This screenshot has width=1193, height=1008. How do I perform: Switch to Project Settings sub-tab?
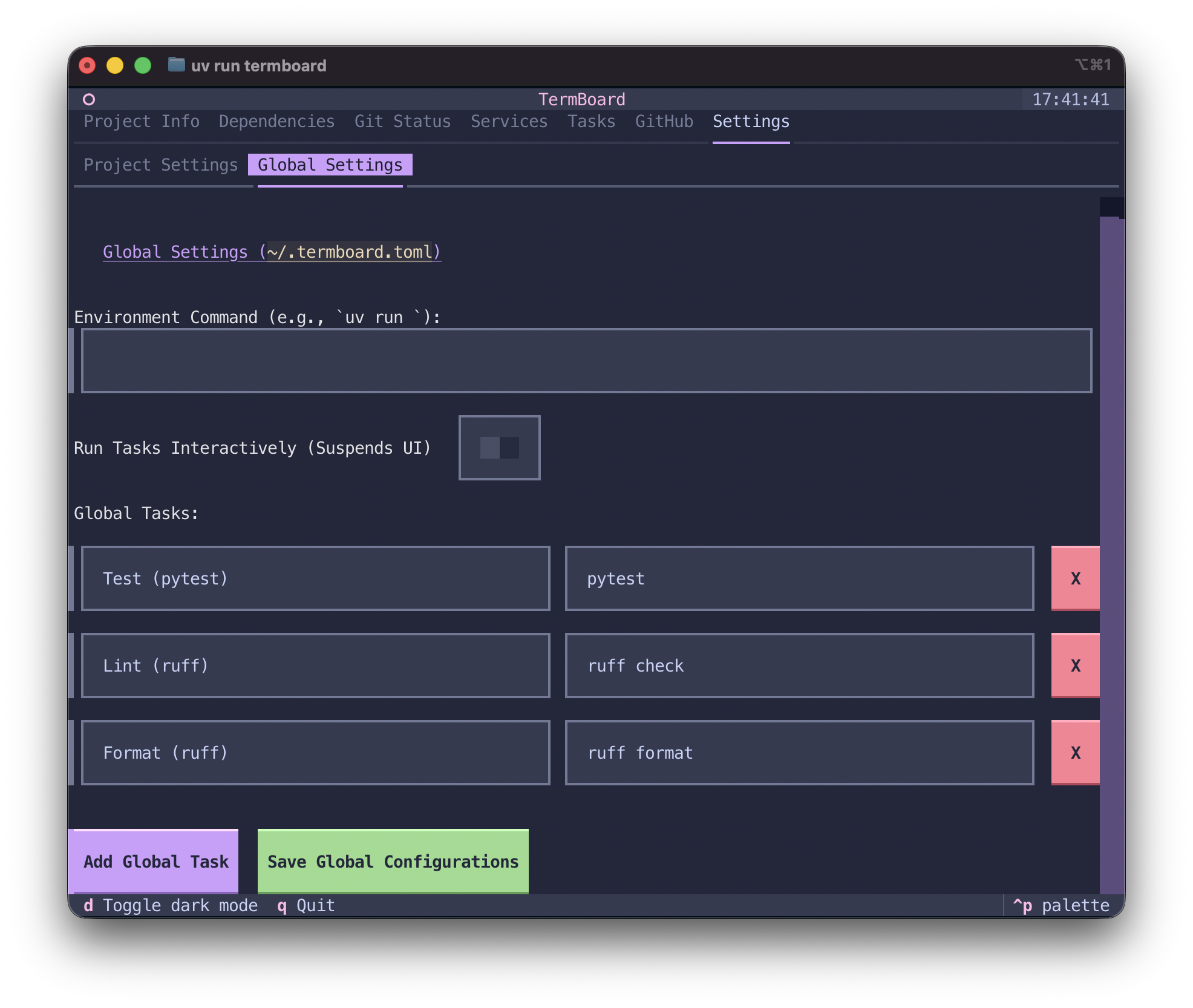(161, 165)
